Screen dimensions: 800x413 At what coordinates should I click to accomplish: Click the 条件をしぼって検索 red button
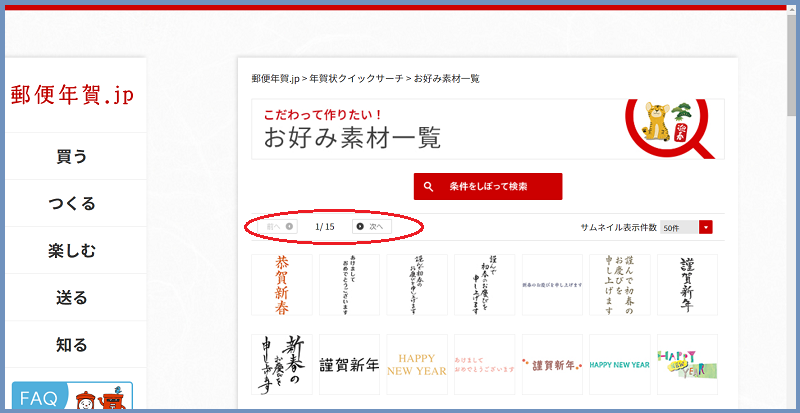click(488, 186)
